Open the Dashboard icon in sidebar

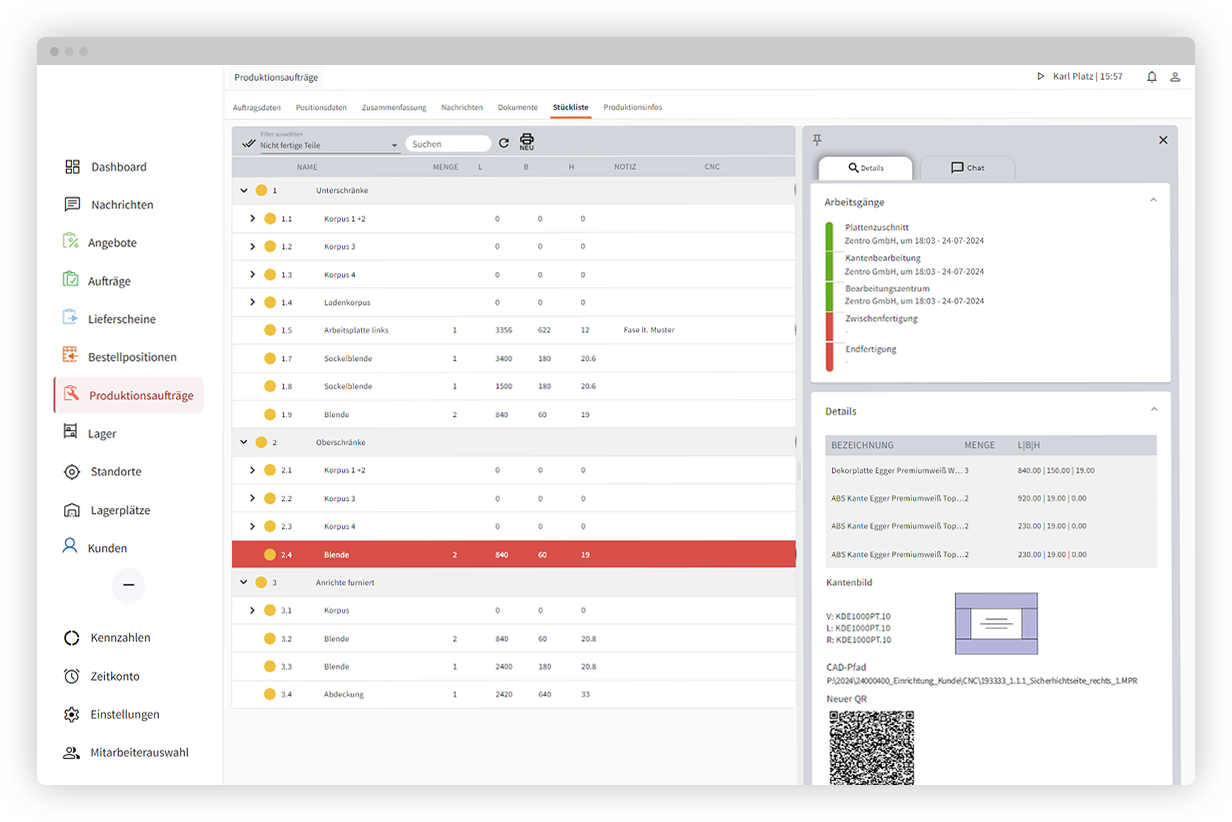(72, 167)
